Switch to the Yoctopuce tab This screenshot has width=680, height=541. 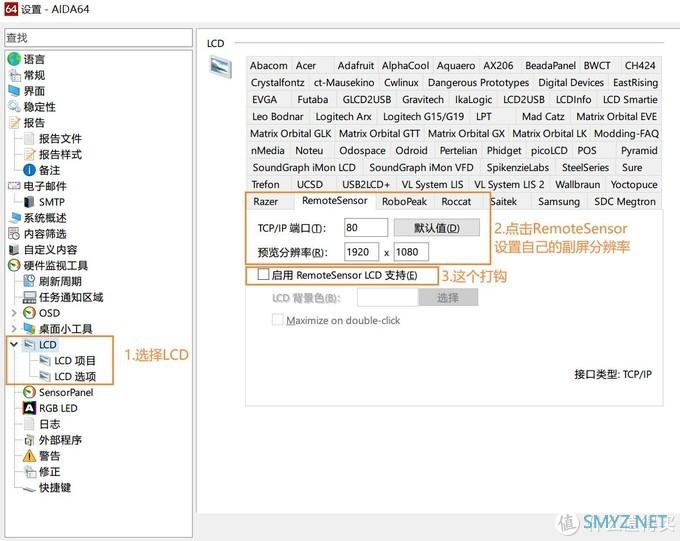(x=634, y=184)
